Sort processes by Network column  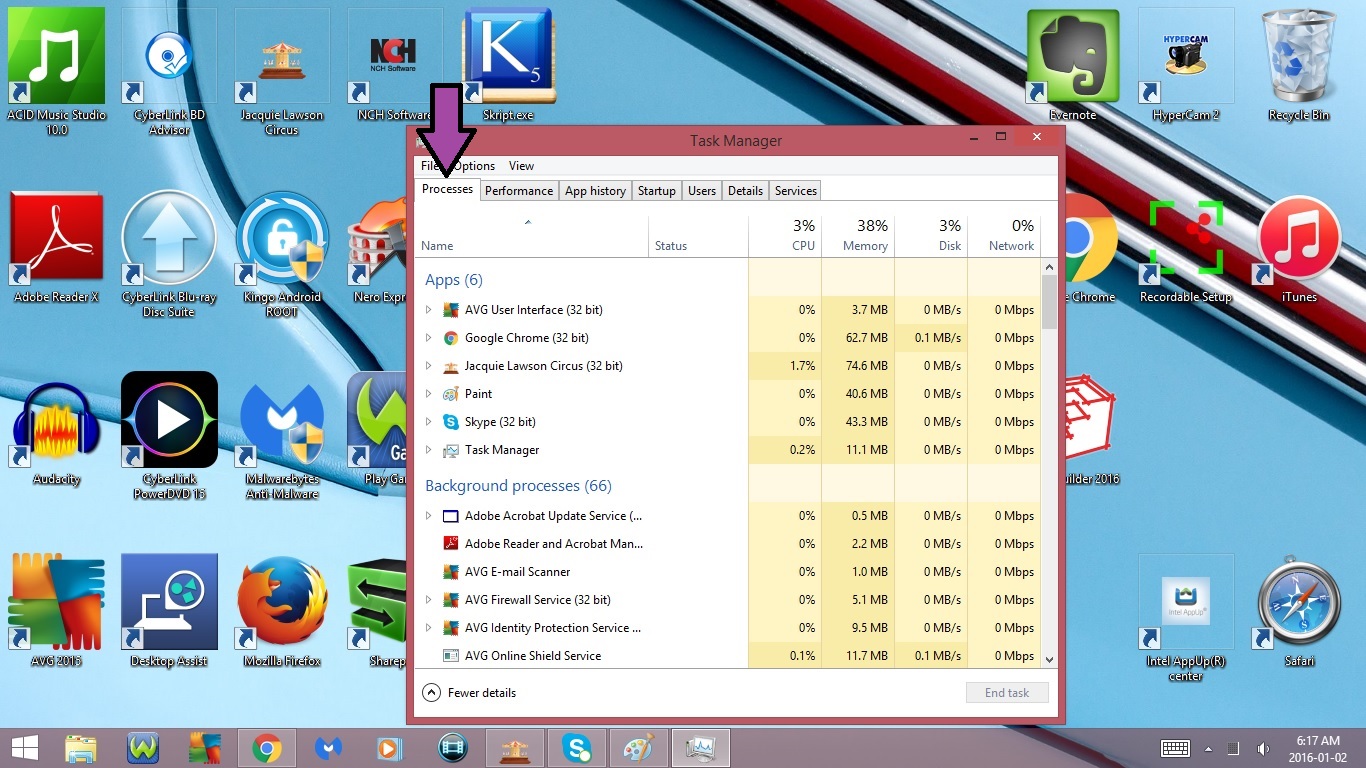coord(1004,236)
